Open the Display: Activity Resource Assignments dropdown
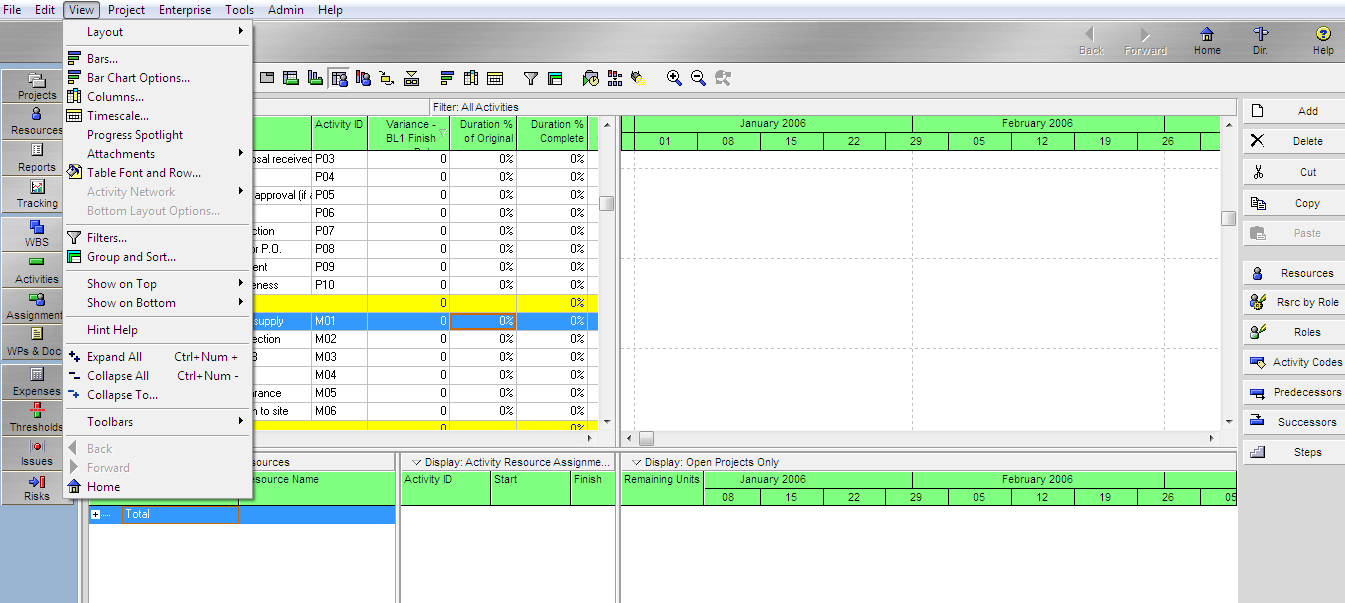Image resolution: width=1345 pixels, height=603 pixels. click(x=417, y=462)
